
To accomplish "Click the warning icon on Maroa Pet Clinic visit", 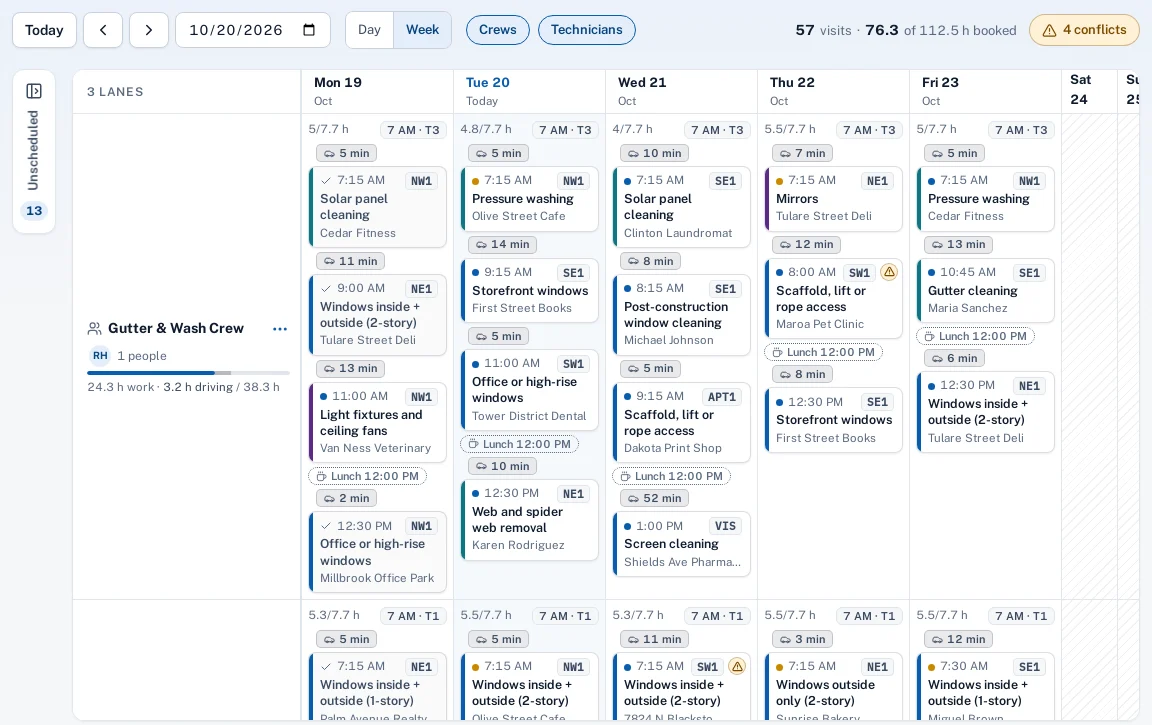I will click(x=889, y=272).
